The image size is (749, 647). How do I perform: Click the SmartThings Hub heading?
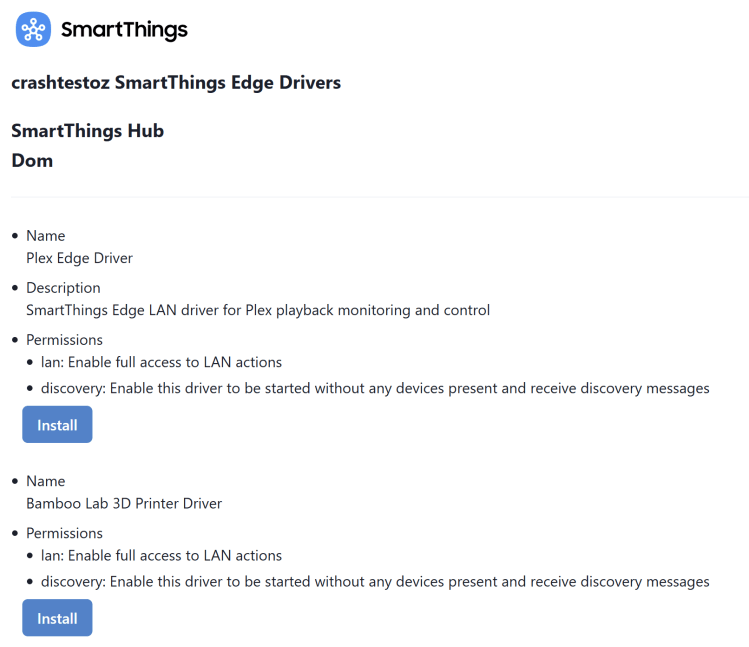[87, 131]
